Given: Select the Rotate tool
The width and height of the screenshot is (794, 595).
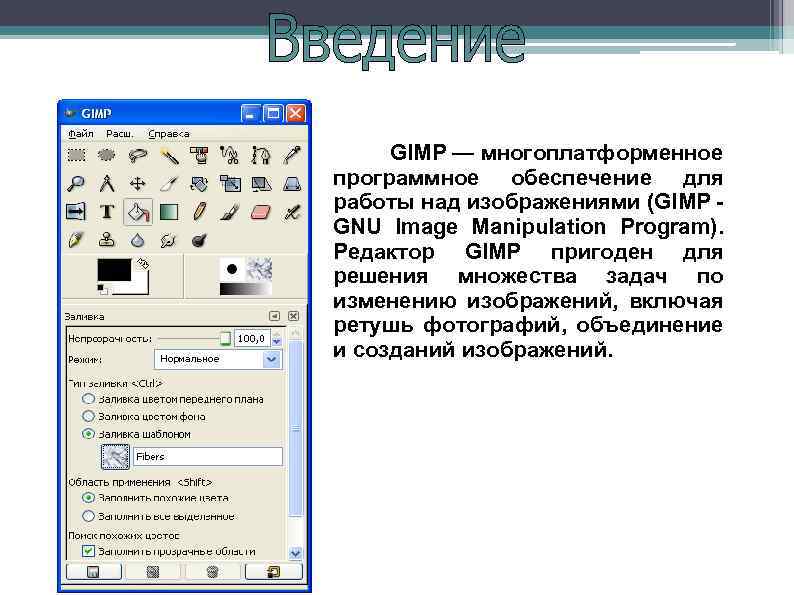Looking at the screenshot, I should tap(200, 183).
